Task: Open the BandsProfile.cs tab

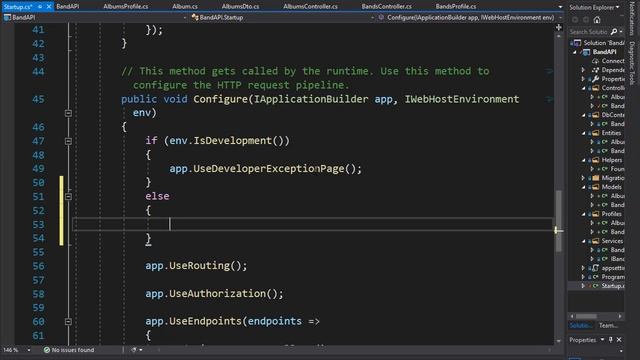Action: (x=456, y=7)
